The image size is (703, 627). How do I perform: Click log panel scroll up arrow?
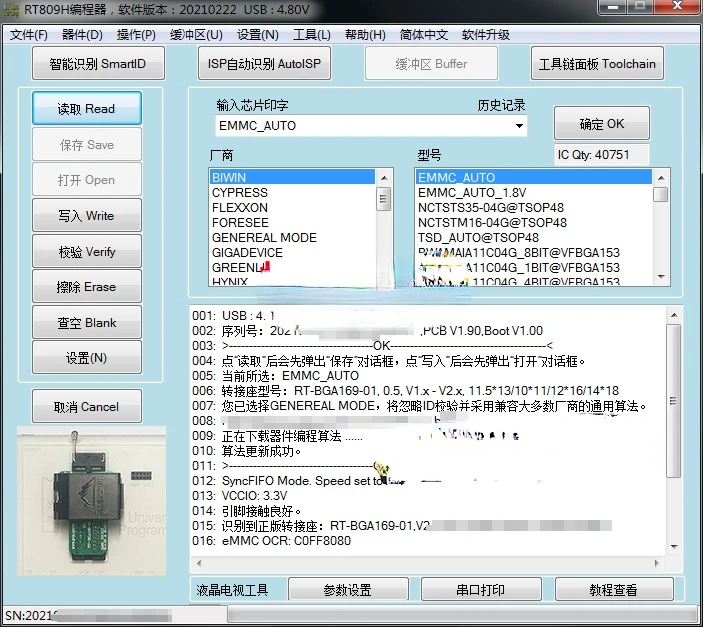674,315
